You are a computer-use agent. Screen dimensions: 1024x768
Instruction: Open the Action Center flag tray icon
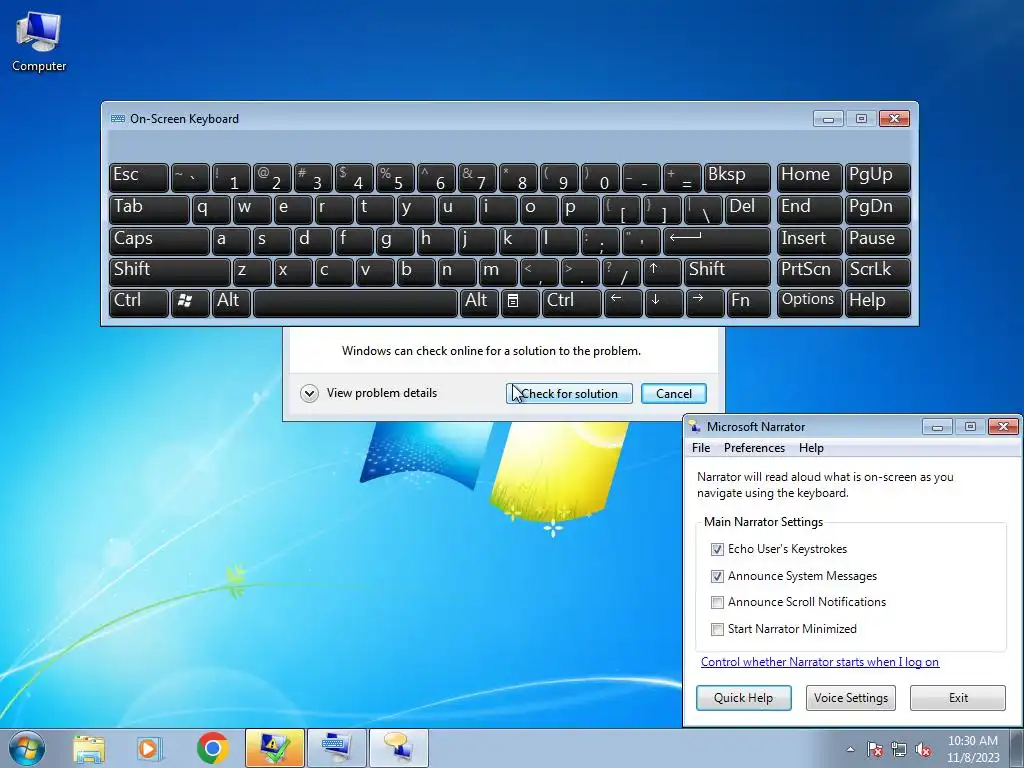(x=874, y=749)
